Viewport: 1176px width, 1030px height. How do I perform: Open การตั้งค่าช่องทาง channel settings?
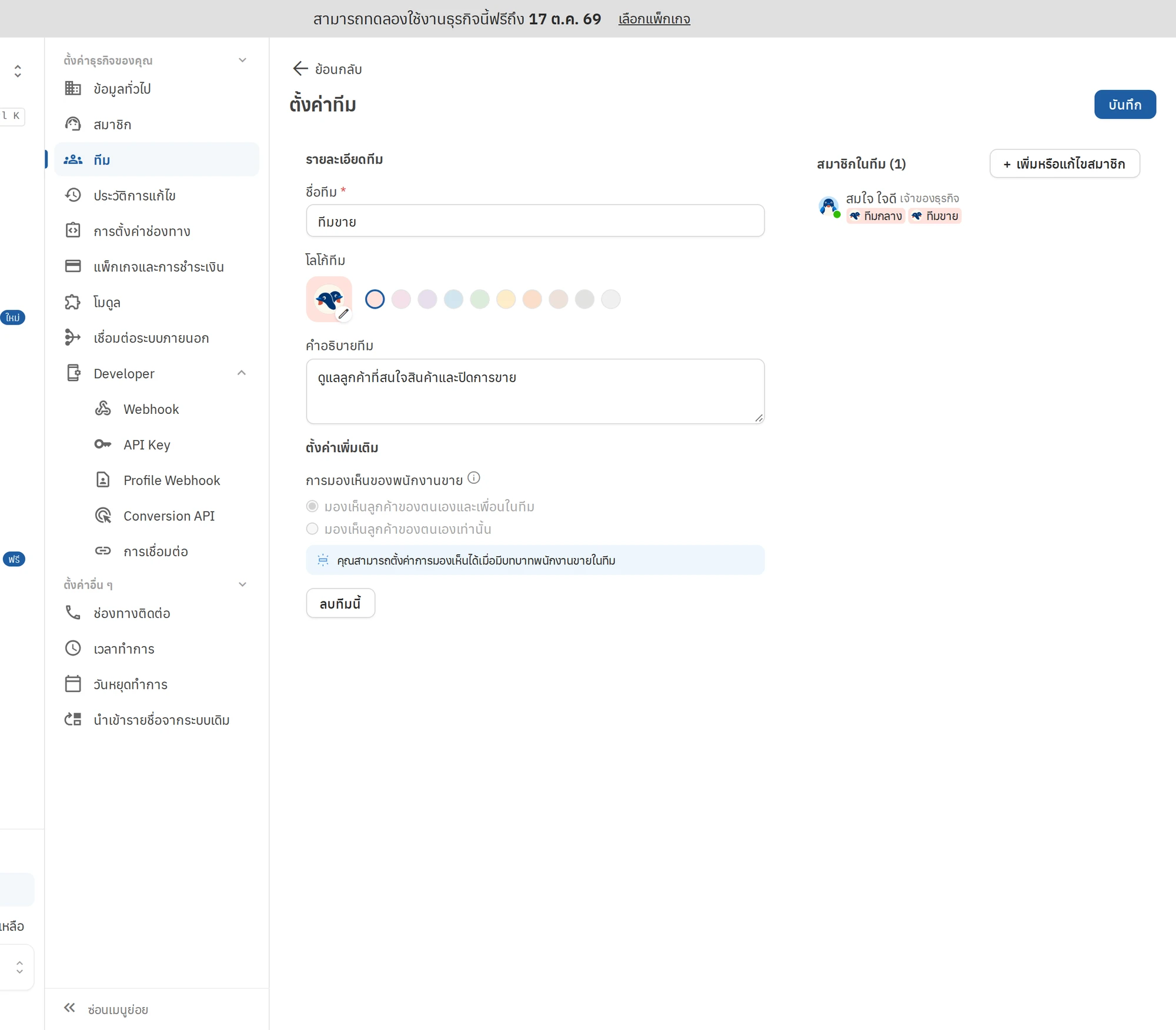pos(156,231)
